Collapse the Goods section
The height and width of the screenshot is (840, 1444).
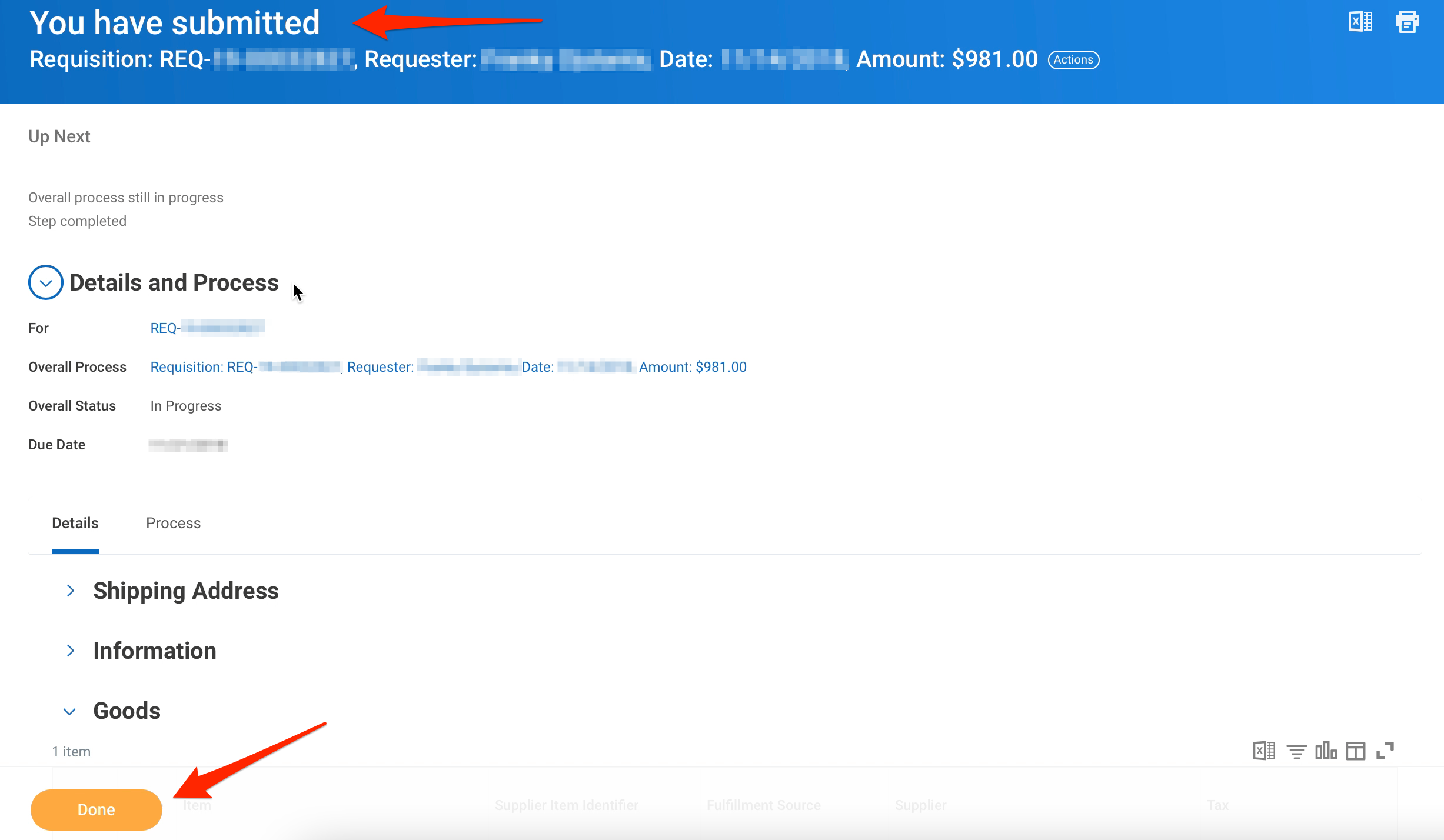coord(69,711)
